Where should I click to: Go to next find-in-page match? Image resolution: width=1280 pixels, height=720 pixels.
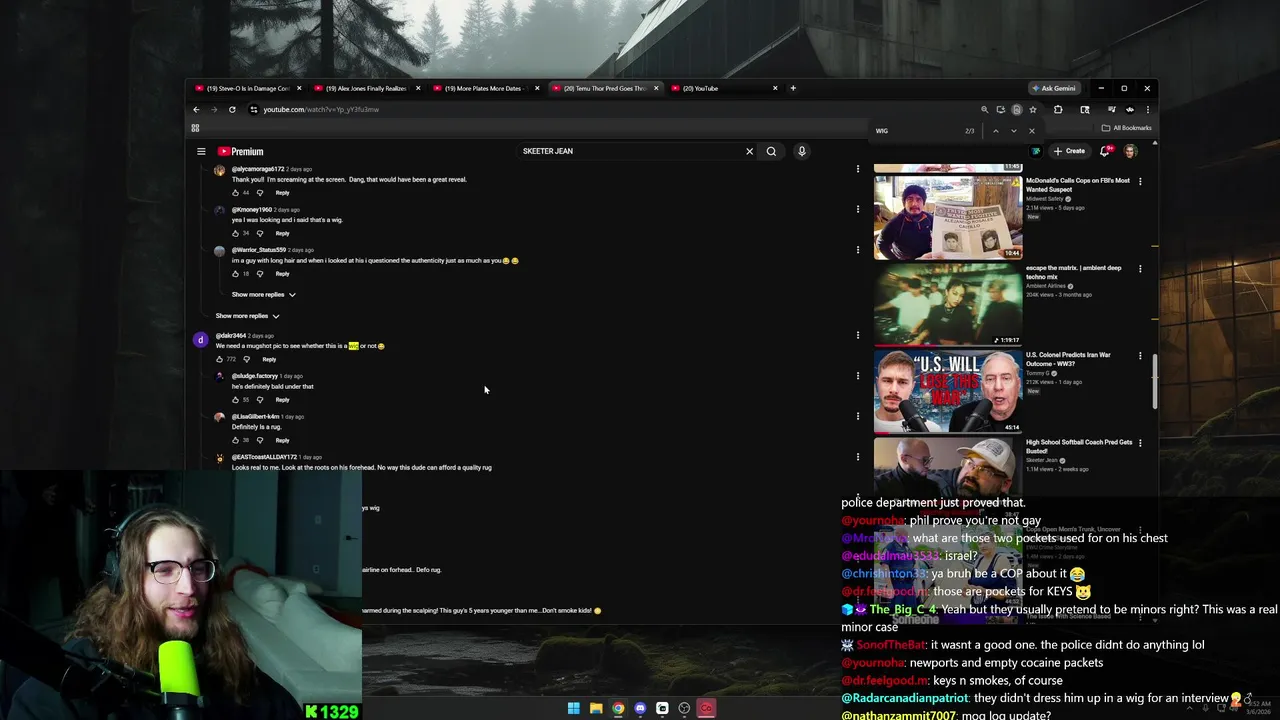click(1013, 131)
